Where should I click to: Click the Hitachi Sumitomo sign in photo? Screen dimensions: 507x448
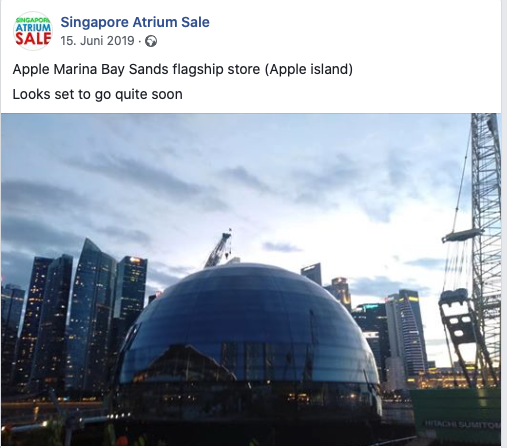(x=463, y=425)
